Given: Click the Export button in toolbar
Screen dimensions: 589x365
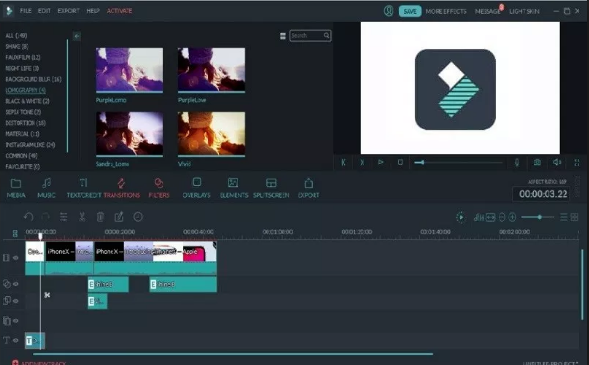Looking at the screenshot, I should tap(308, 188).
